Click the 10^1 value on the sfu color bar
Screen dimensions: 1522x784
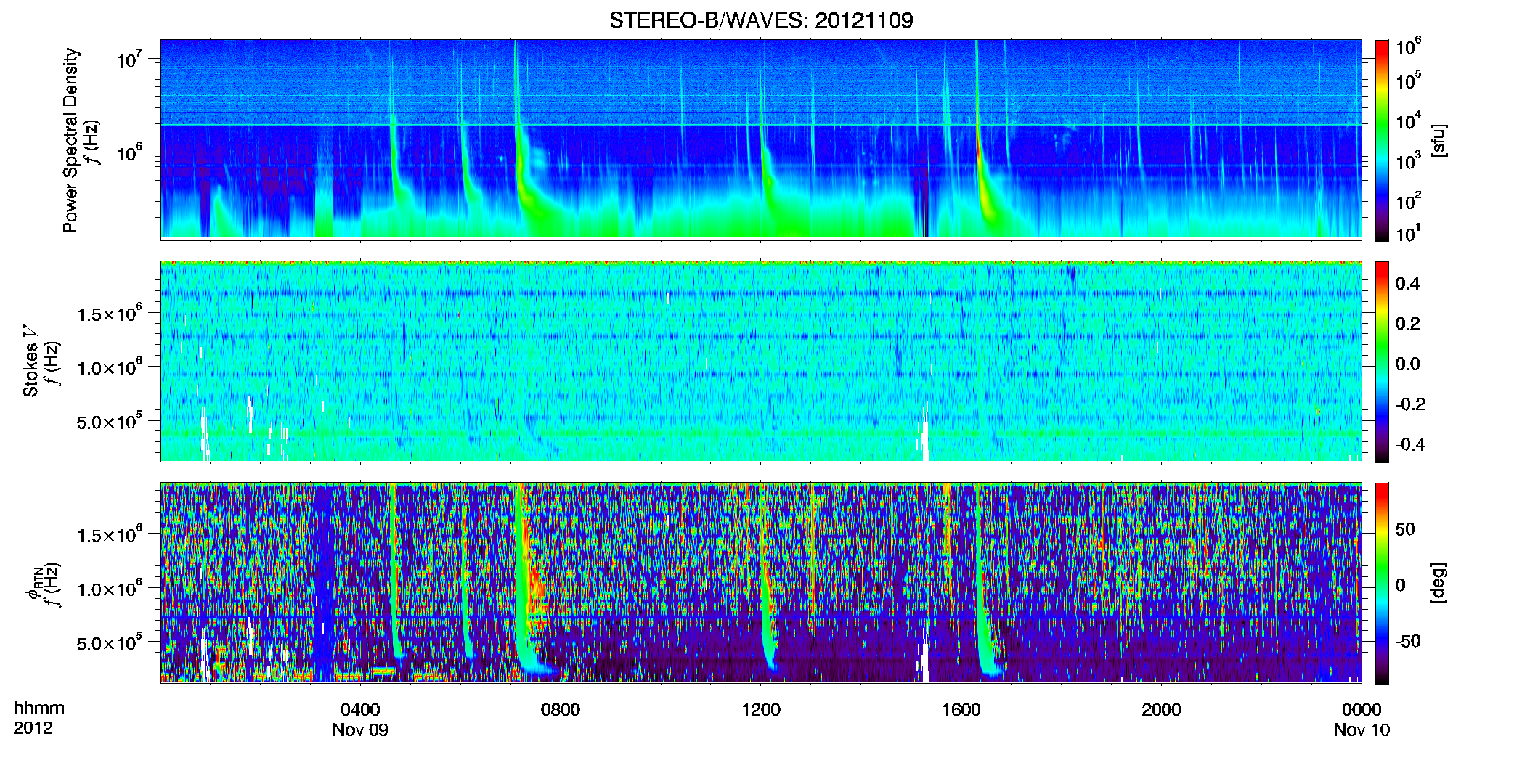click(x=1408, y=233)
